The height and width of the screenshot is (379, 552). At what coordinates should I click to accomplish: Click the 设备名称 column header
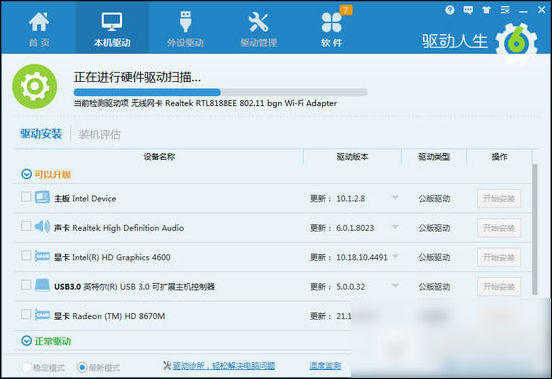pos(159,157)
